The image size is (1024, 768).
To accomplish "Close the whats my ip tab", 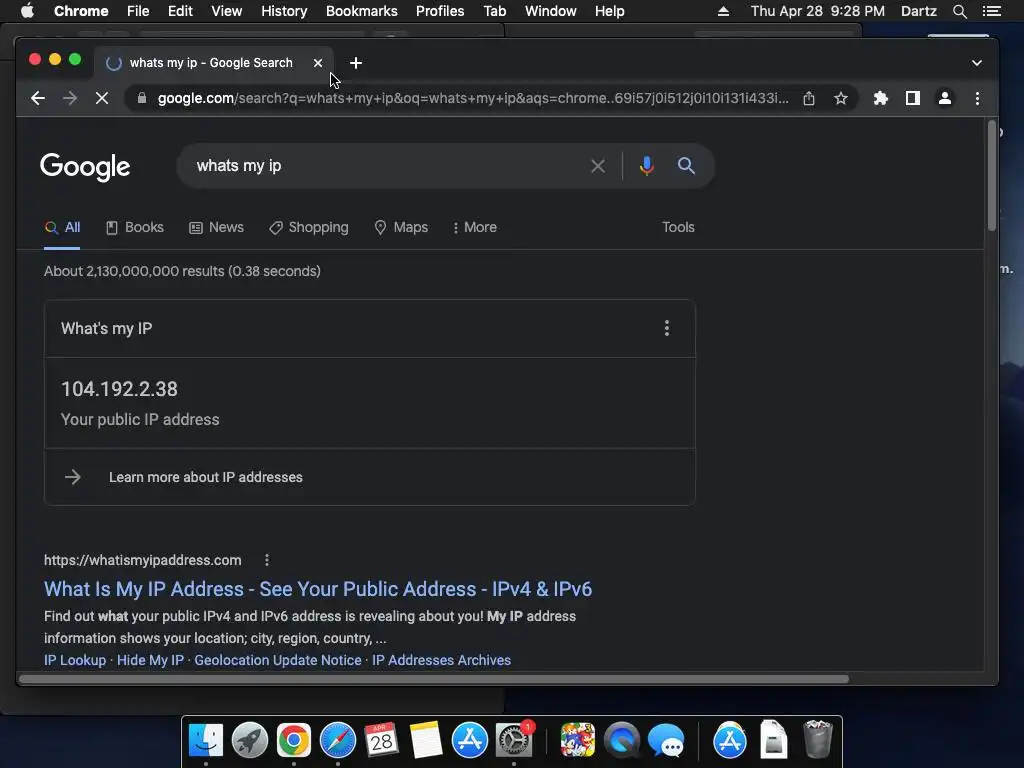I will (317, 63).
